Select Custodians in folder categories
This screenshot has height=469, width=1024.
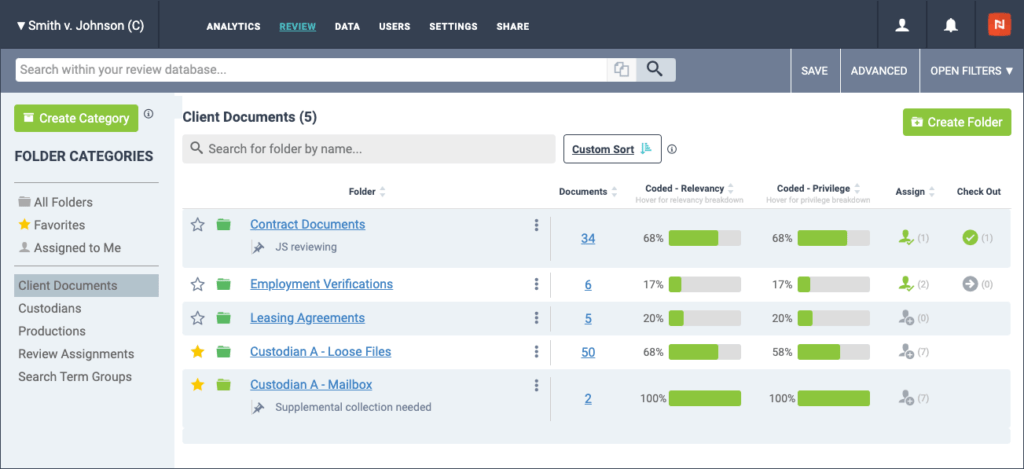pos(51,308)
